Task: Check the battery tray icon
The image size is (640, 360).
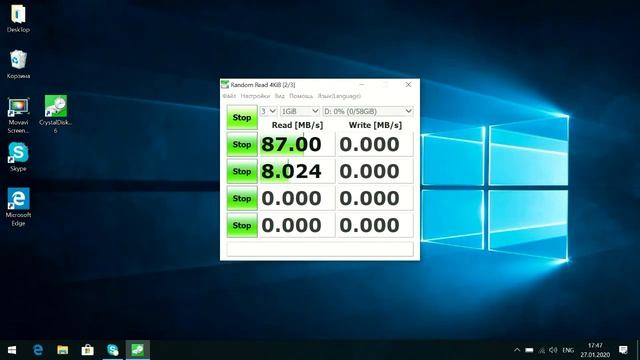Action: 529,350
